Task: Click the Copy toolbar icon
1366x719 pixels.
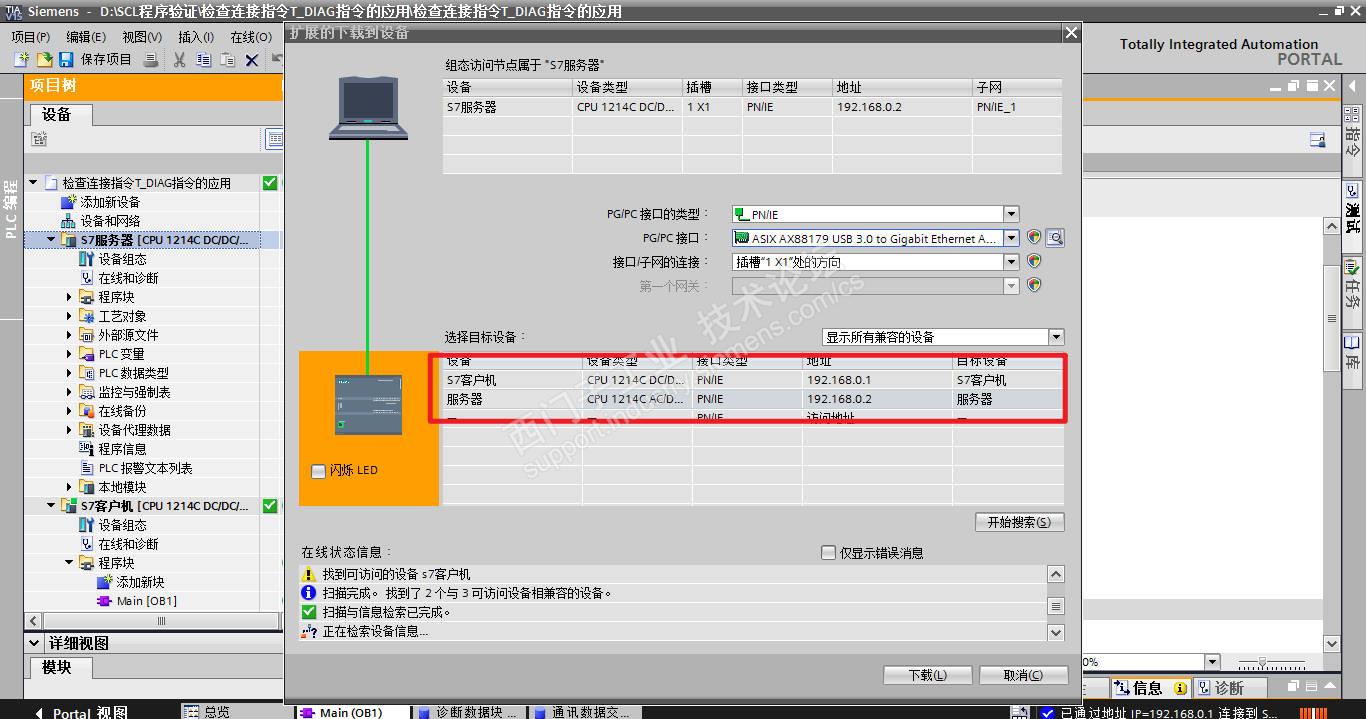Action: (203, 60)
